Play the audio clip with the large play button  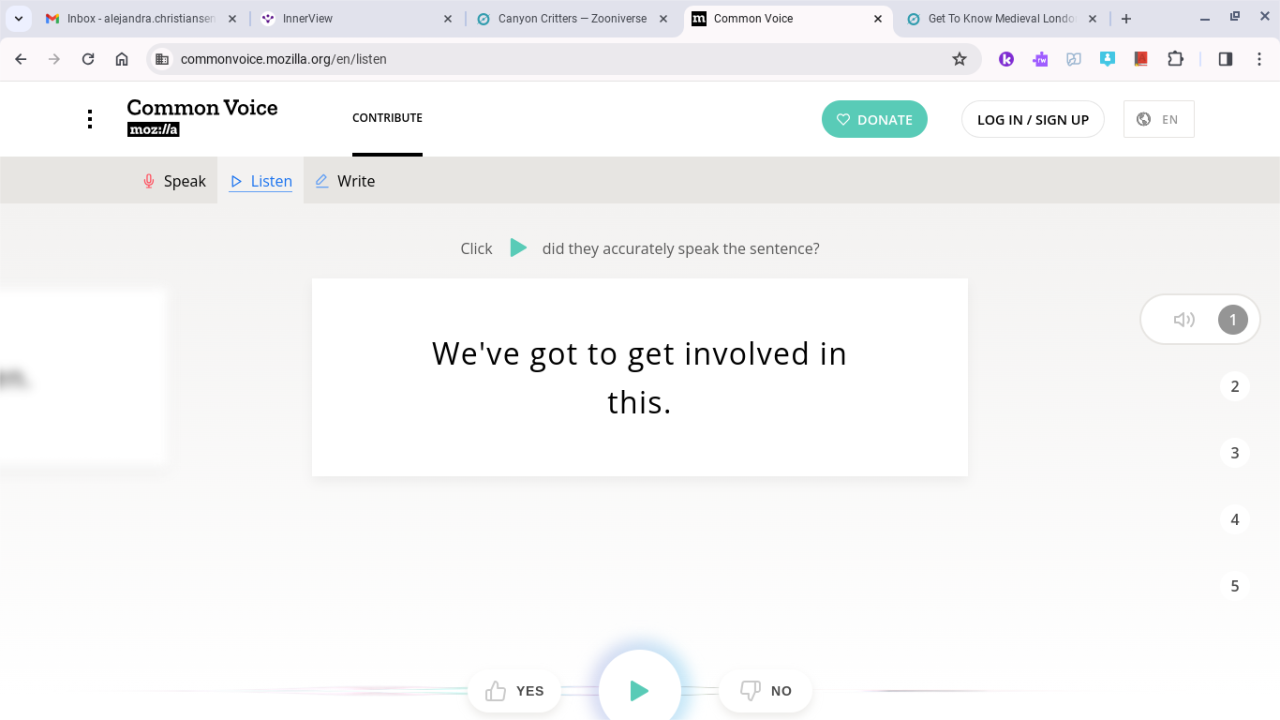point(639,690)
